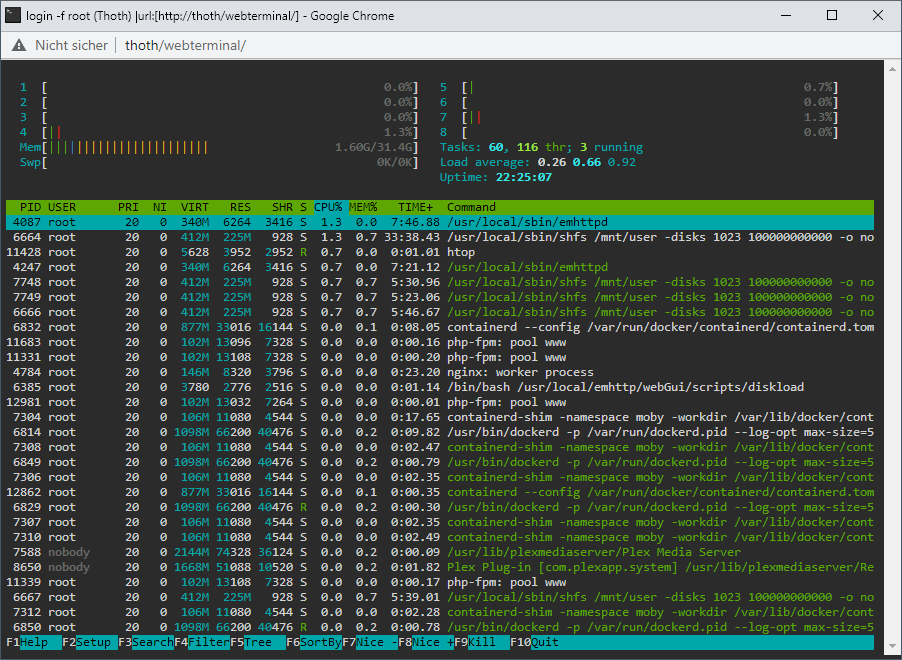Select the nginx worker process row
Screen dimensions: 902x660
click(x=440, y=372)
